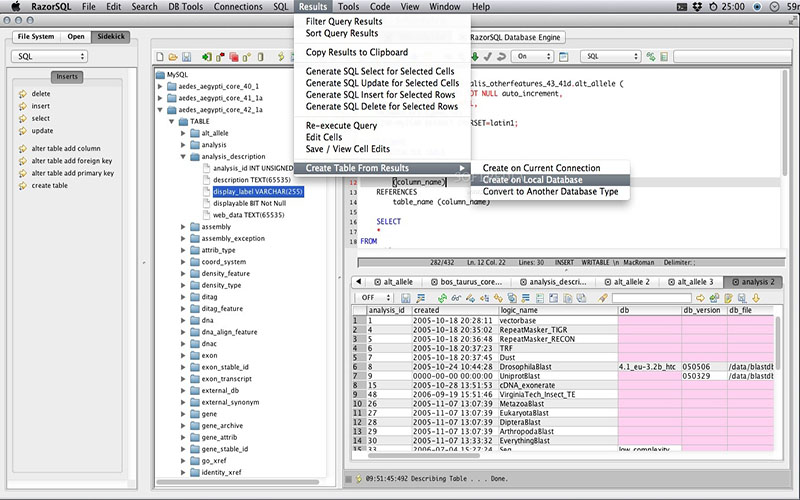Click the yellow lightning execute icon

click(x=281, y=57)
